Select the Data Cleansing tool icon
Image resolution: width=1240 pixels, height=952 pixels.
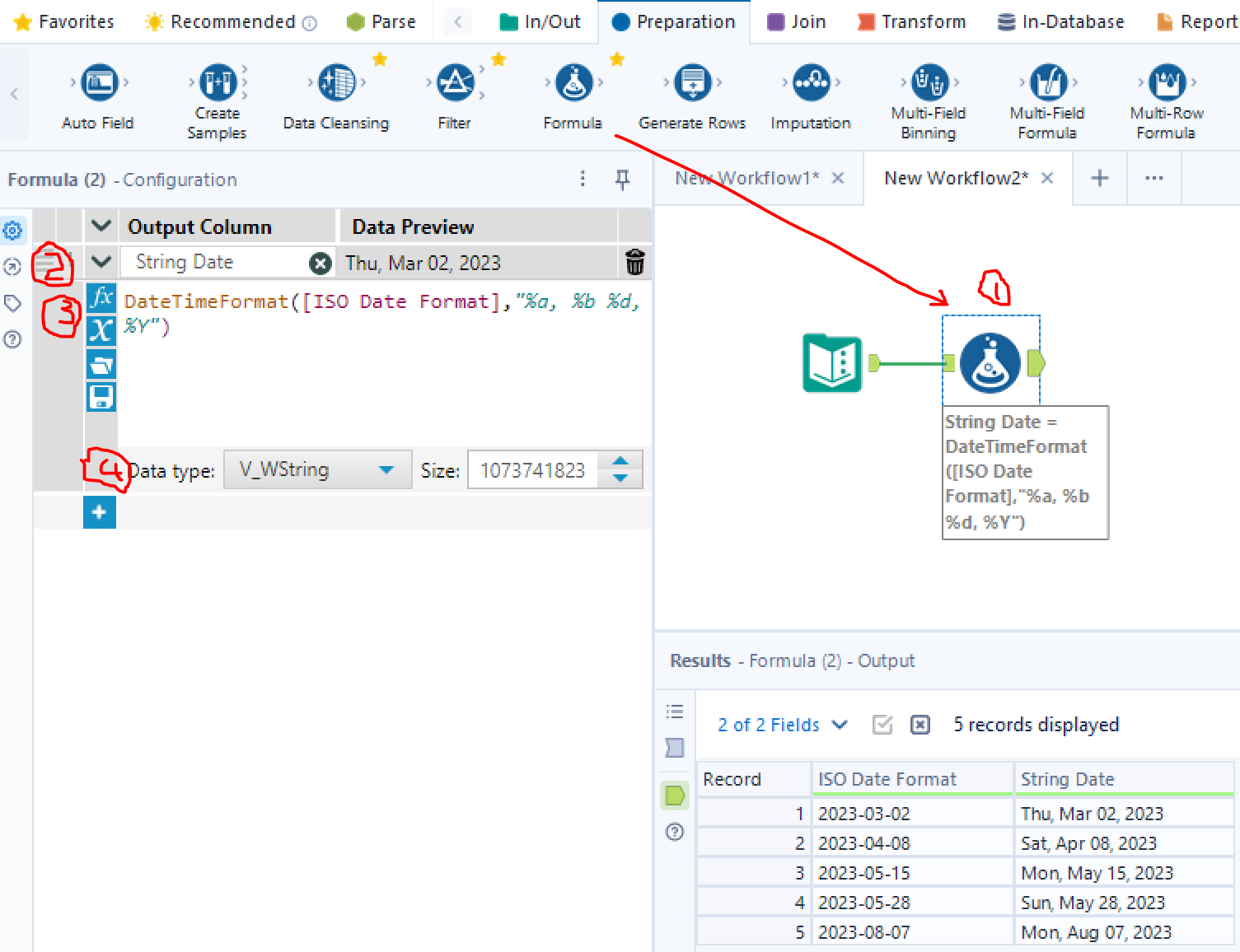(337, 82)
